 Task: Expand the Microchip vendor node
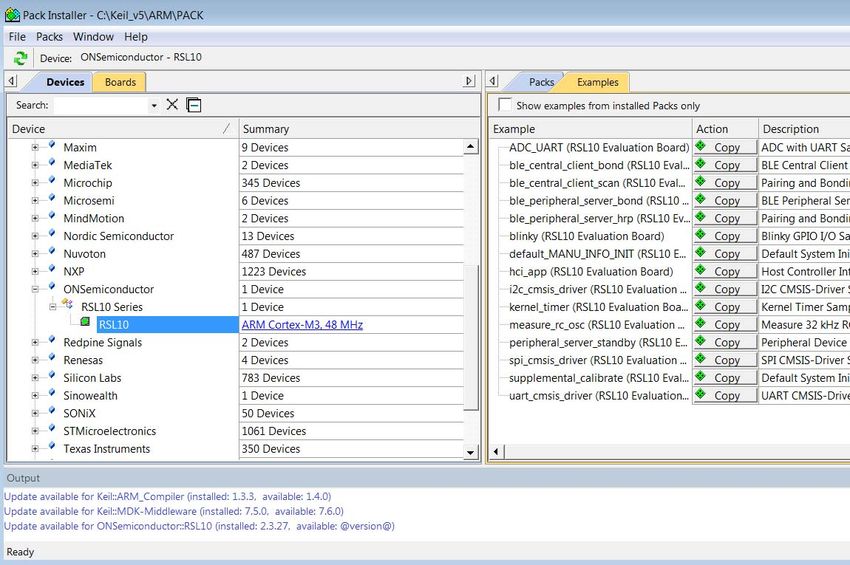tap(35, 183)
